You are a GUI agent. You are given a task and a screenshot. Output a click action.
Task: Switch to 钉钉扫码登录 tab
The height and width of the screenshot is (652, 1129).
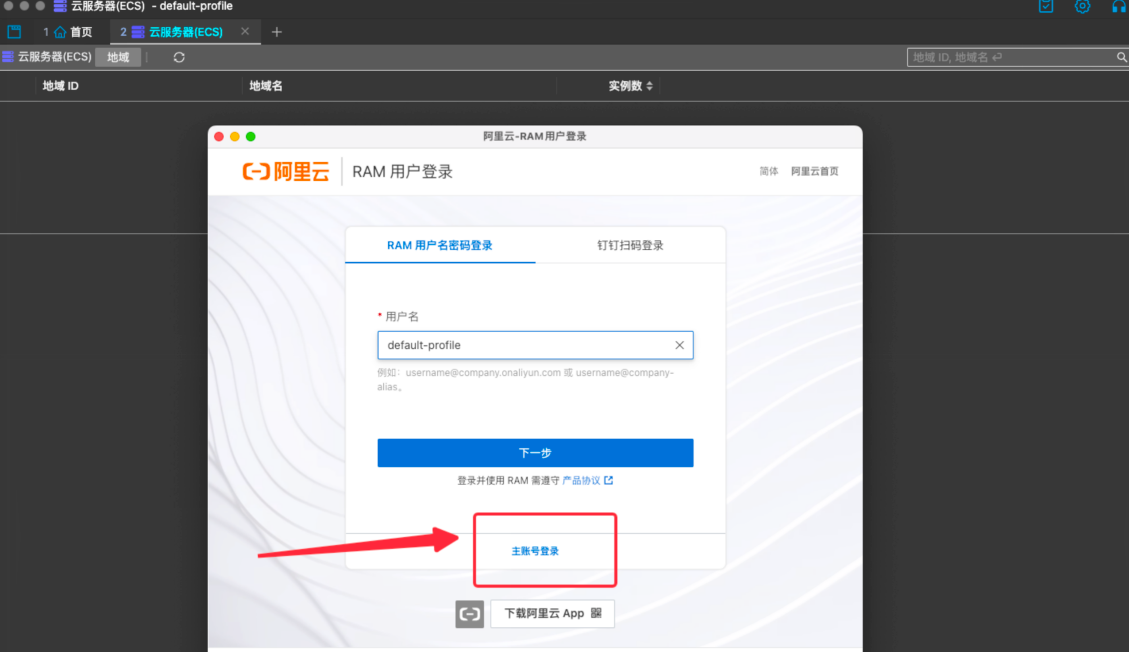point(630,245)
